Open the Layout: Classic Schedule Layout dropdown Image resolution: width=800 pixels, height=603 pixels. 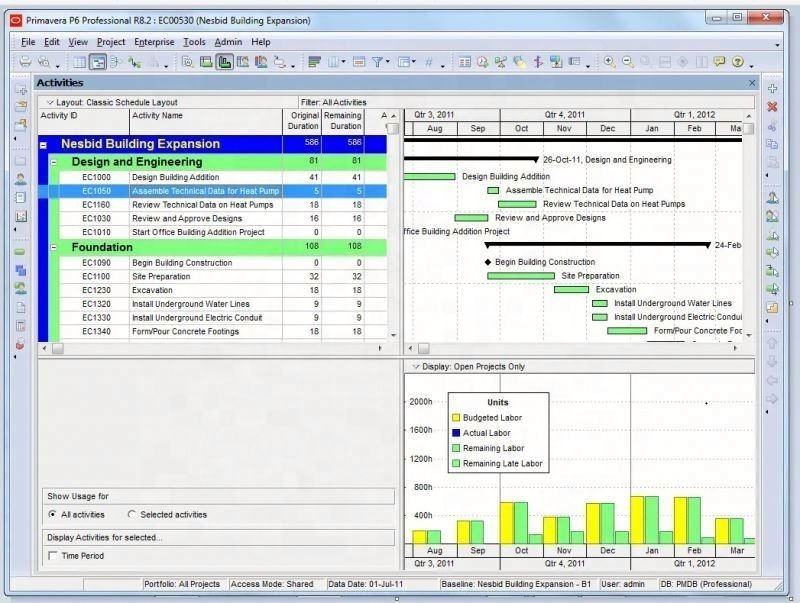point(50,102)
